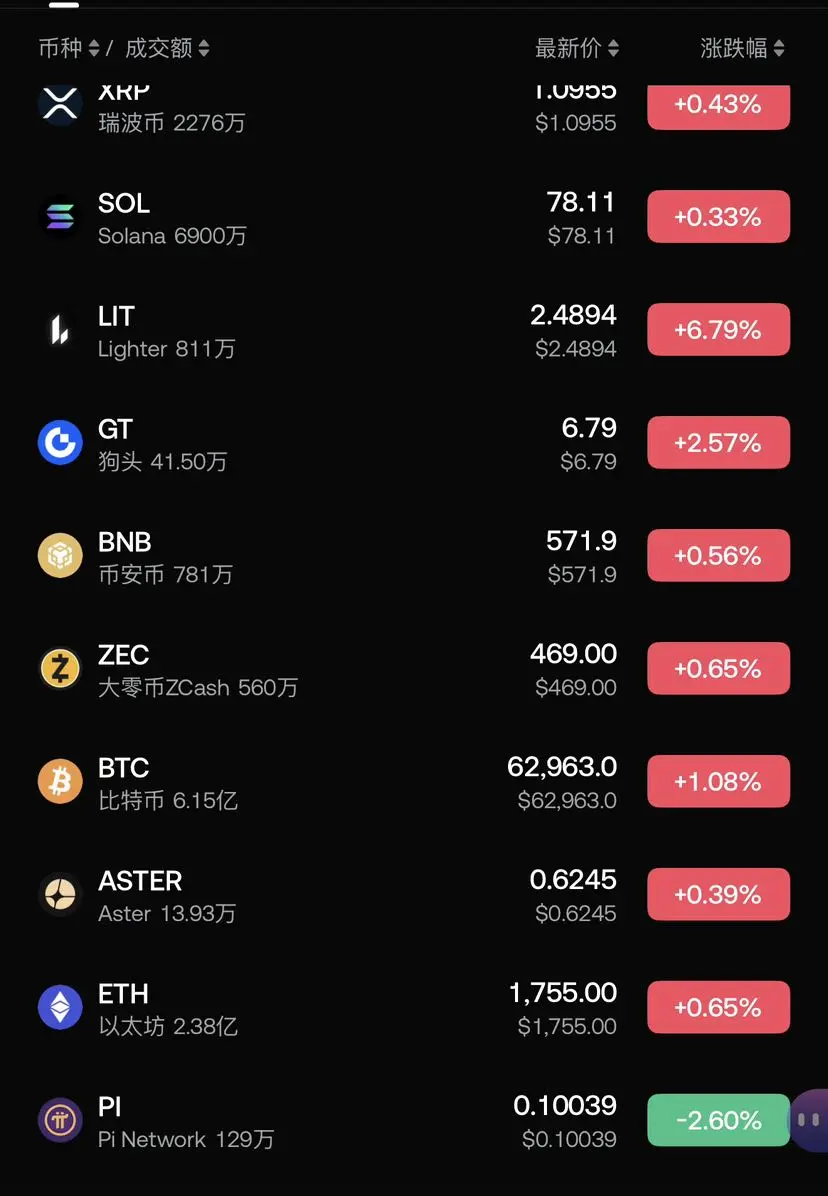
Task: Open the Pi Network coin icon
Action: point(60,1120)
